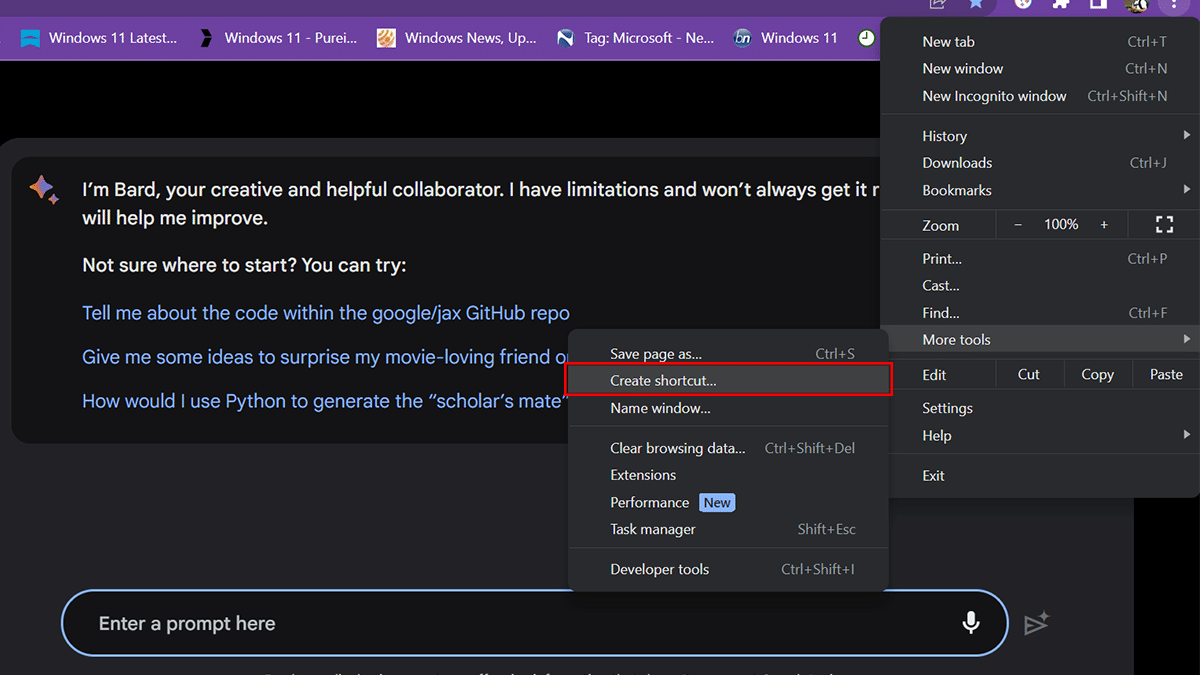This screenshot has height=675, width=1200.
Task: Open the profile avatar icon
Action: click(x=1136, y=5)
